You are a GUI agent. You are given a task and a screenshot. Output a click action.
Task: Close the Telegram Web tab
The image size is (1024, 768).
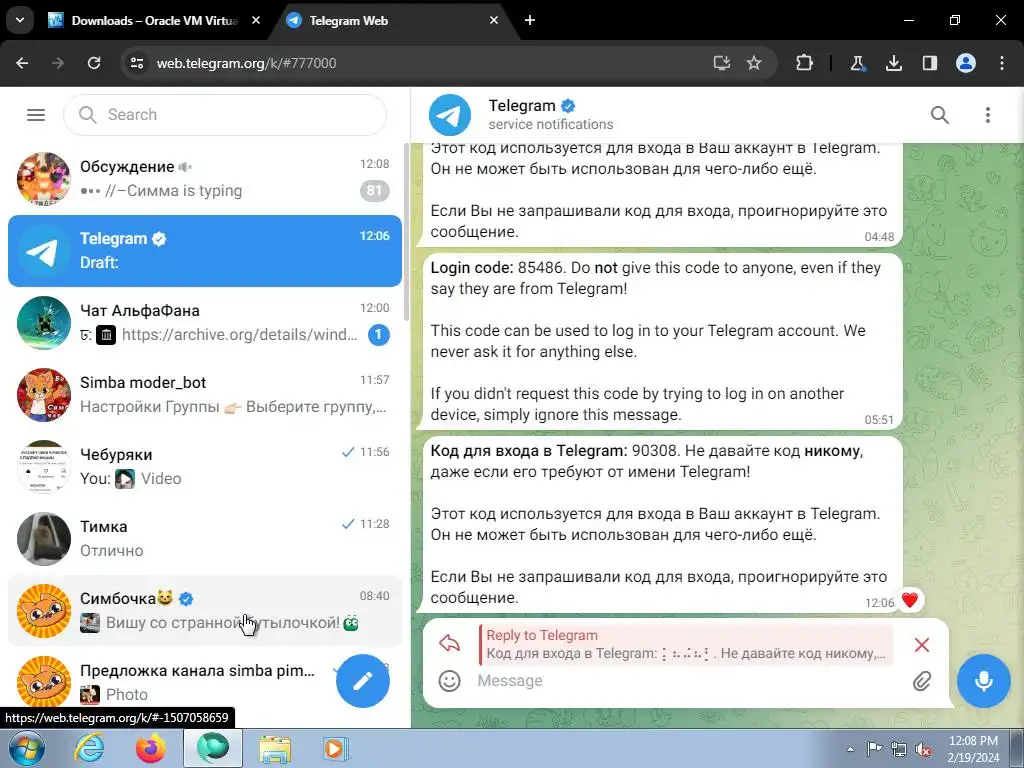pyautogui.click(x=494, y=20)
